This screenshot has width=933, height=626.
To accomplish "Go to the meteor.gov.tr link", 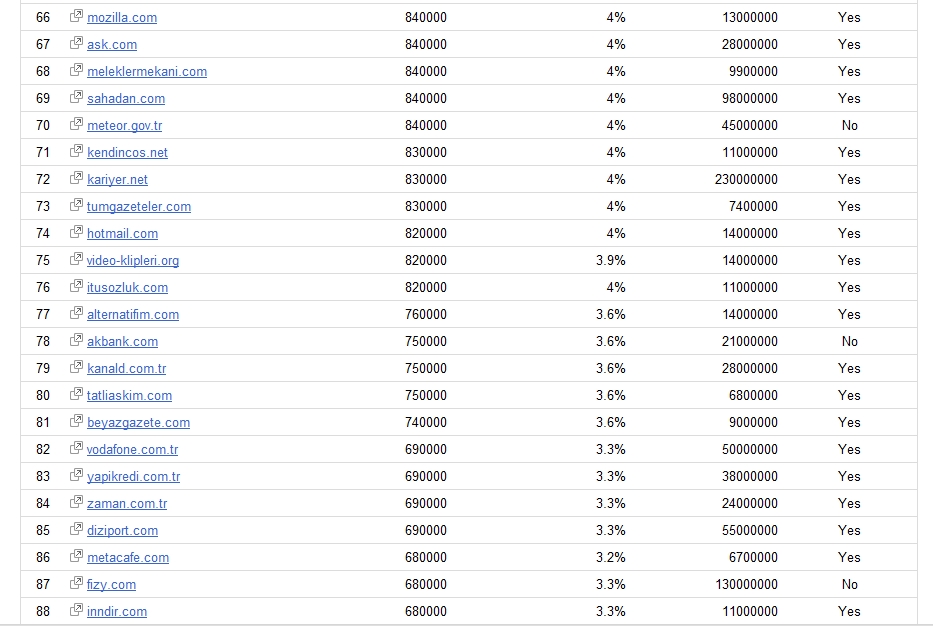I will click(124, 126).
